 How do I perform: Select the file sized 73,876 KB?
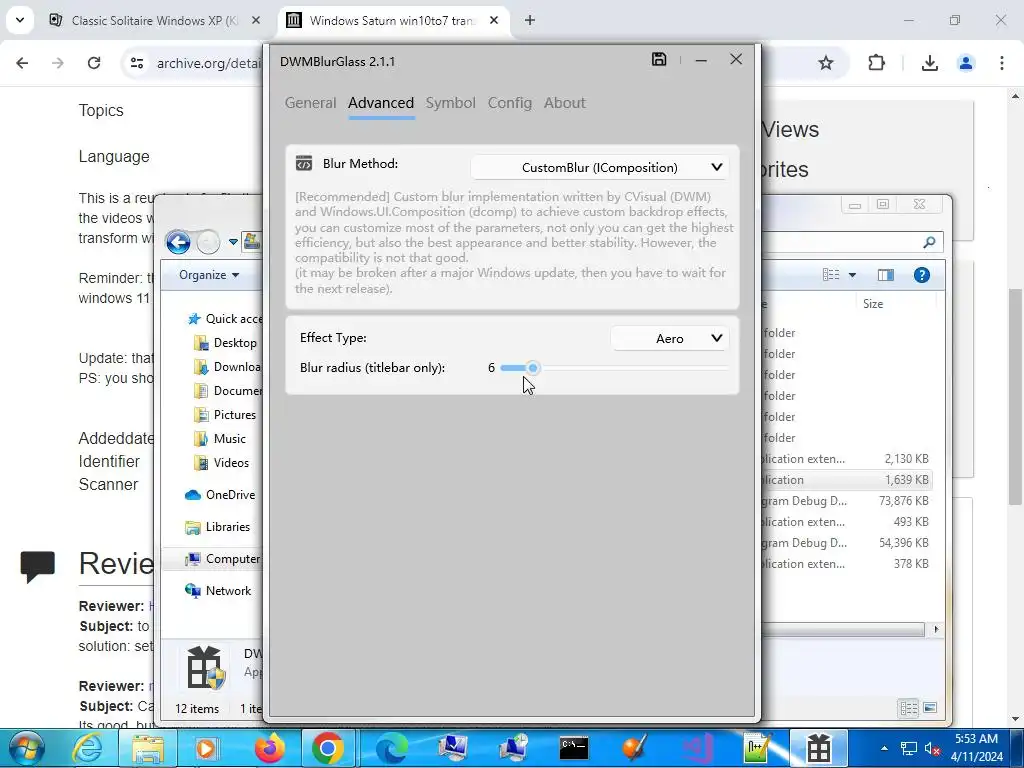(x=846, y=501)
